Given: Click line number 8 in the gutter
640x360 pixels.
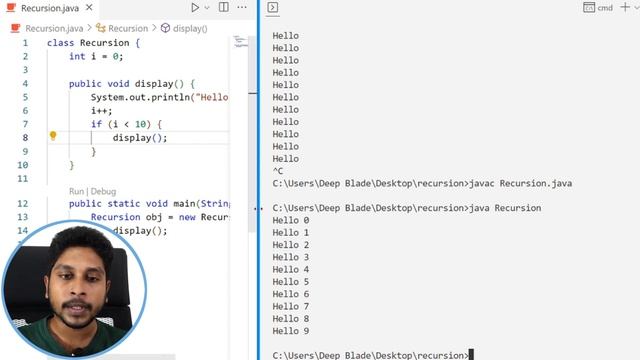Looking at the screenshot, I should tap(25, 138).
